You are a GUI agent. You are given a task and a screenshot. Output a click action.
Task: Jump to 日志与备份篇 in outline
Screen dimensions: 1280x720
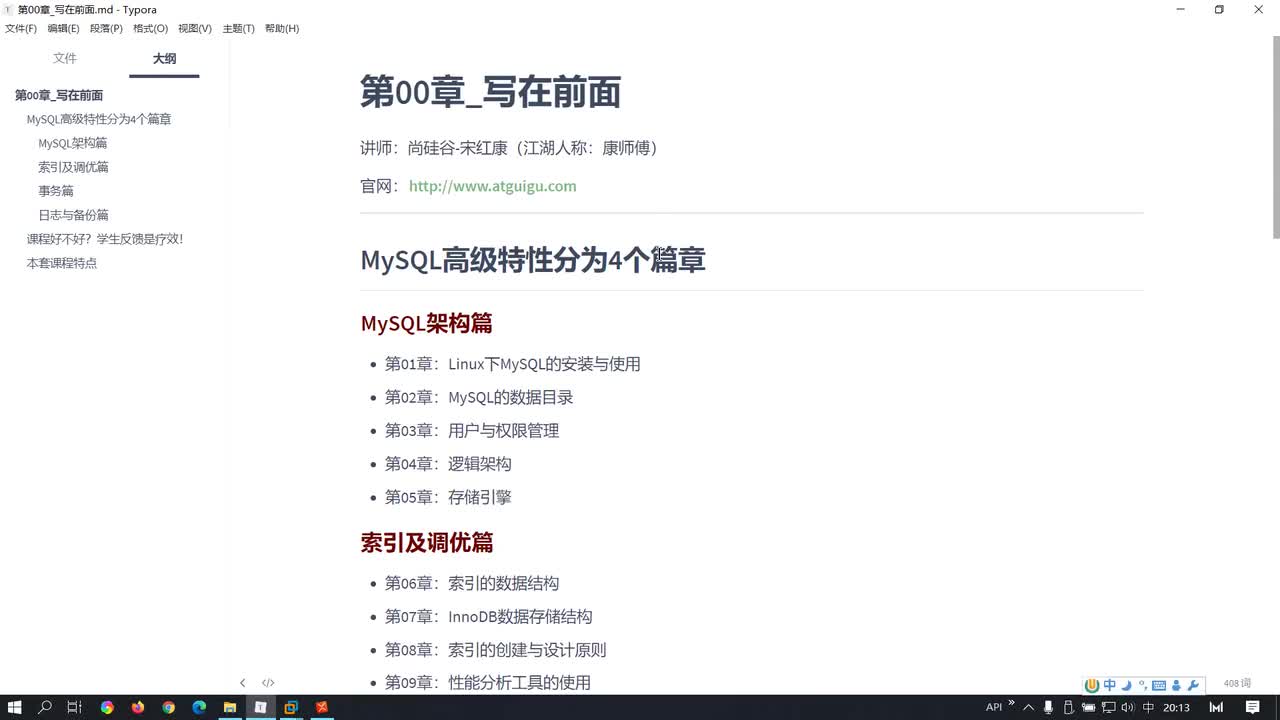click(73, 215)
